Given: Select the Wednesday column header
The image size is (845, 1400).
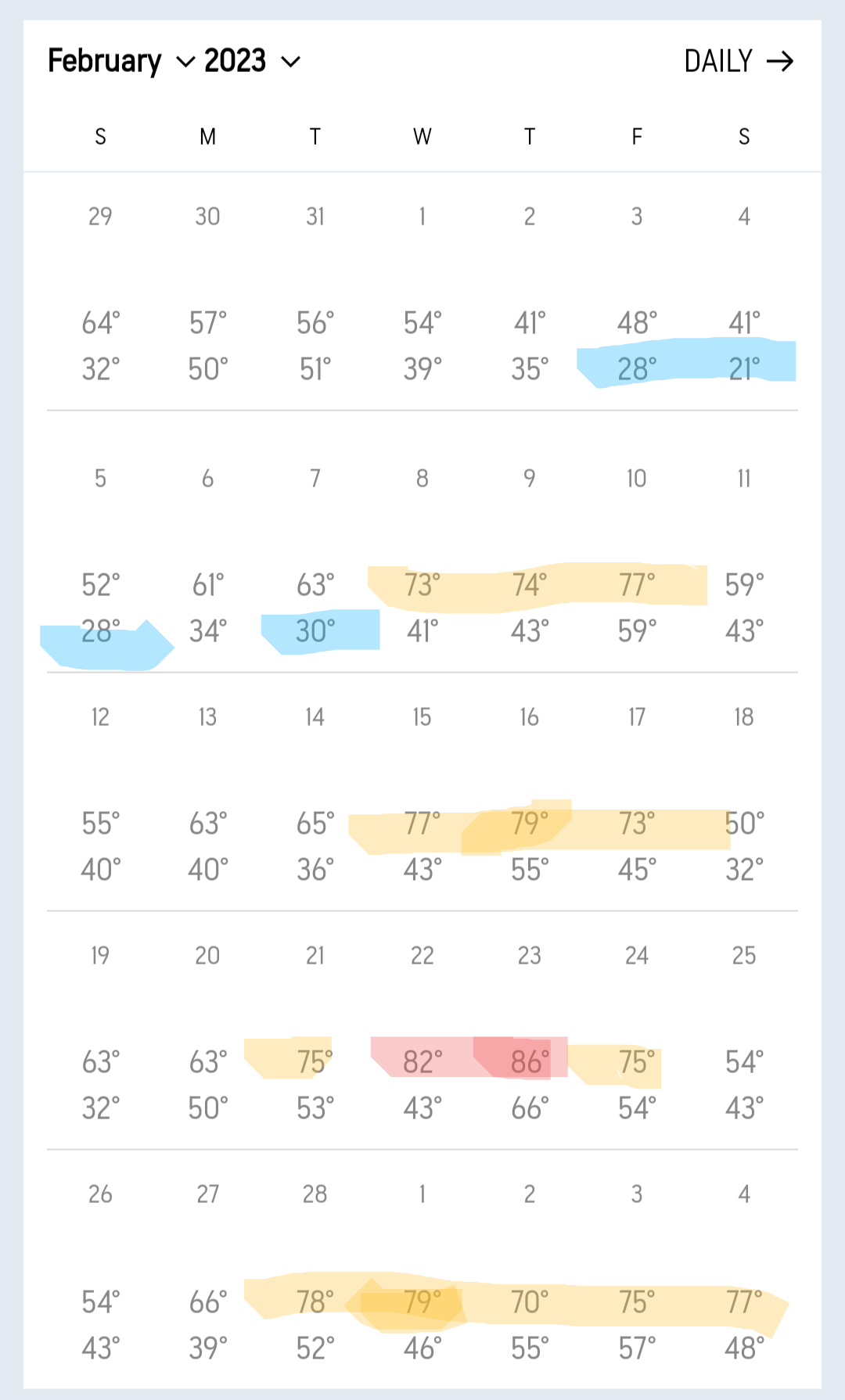Looking at the screenshot, I should (x=422, y=137).
